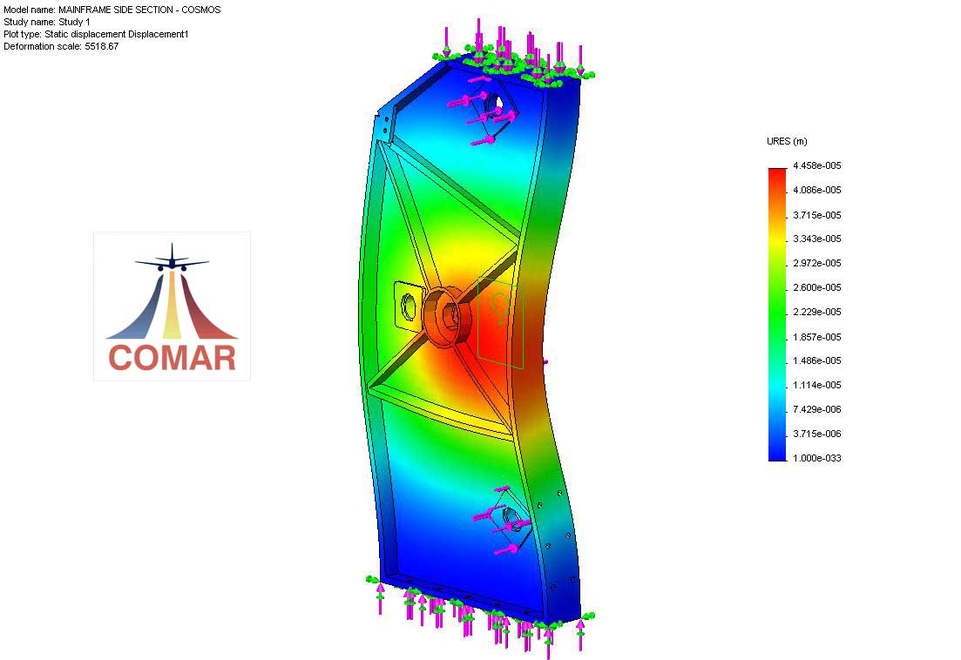Click the "Plot type: Static displacement" line
This screenshot has height=660, width=961.
click(96, 34)
